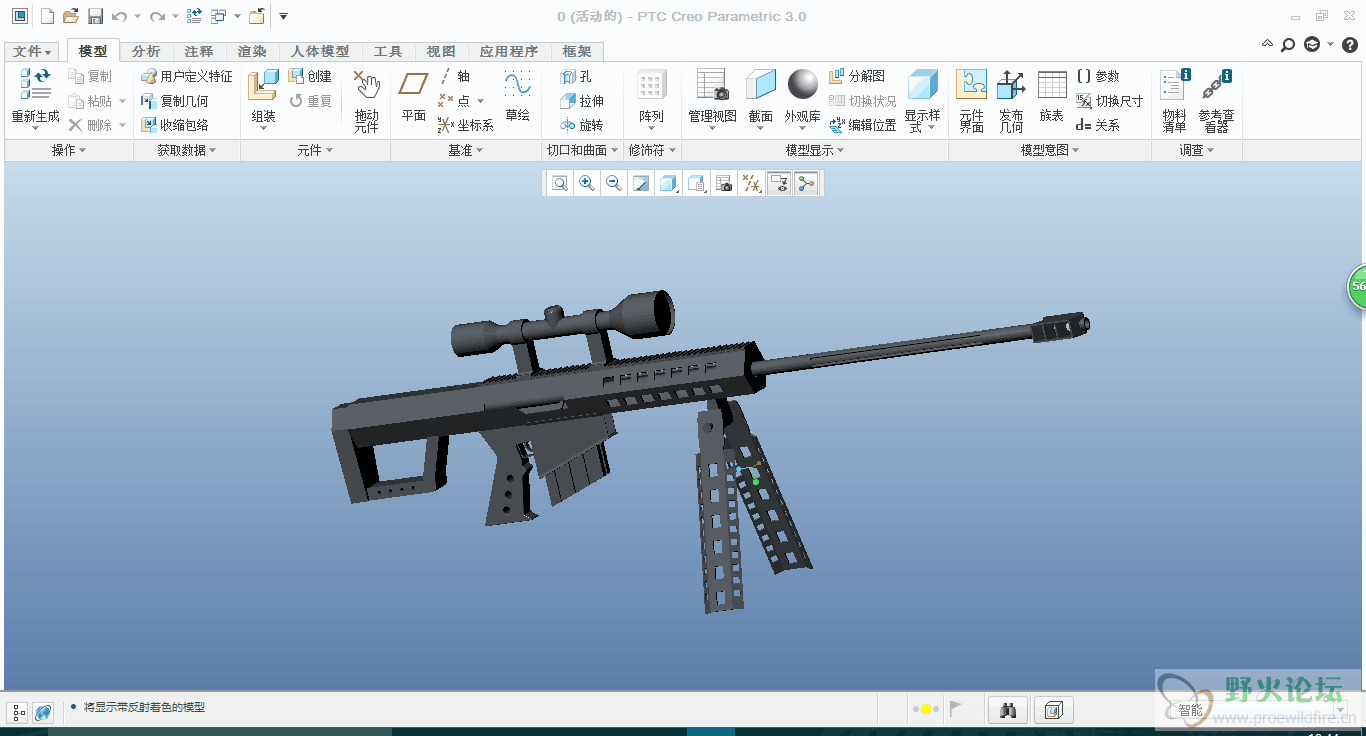Minimize the ribbon with the caret icon
Screen dimensions: 1366x736
coord(1267,44)
